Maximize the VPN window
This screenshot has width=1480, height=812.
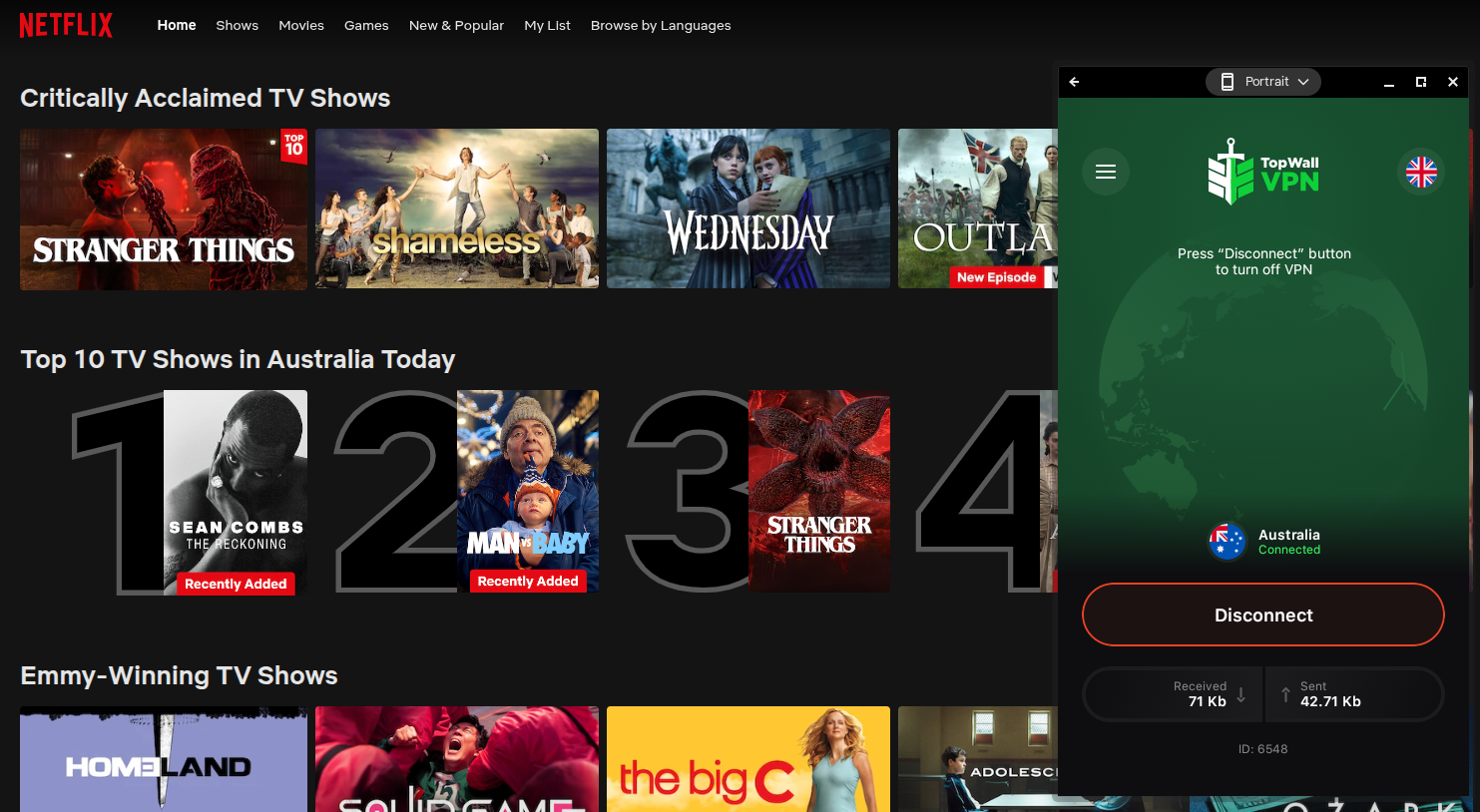[x=1421, y=82]
